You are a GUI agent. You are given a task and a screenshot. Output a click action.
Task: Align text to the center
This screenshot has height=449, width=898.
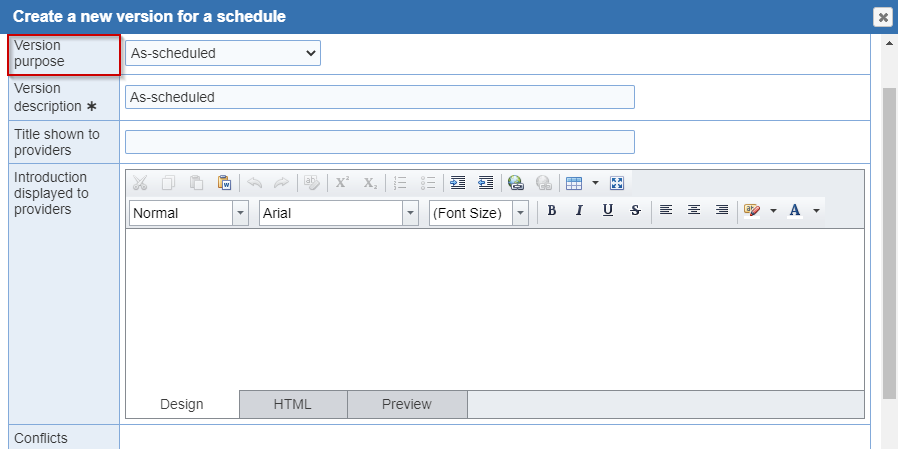point(694,210)
